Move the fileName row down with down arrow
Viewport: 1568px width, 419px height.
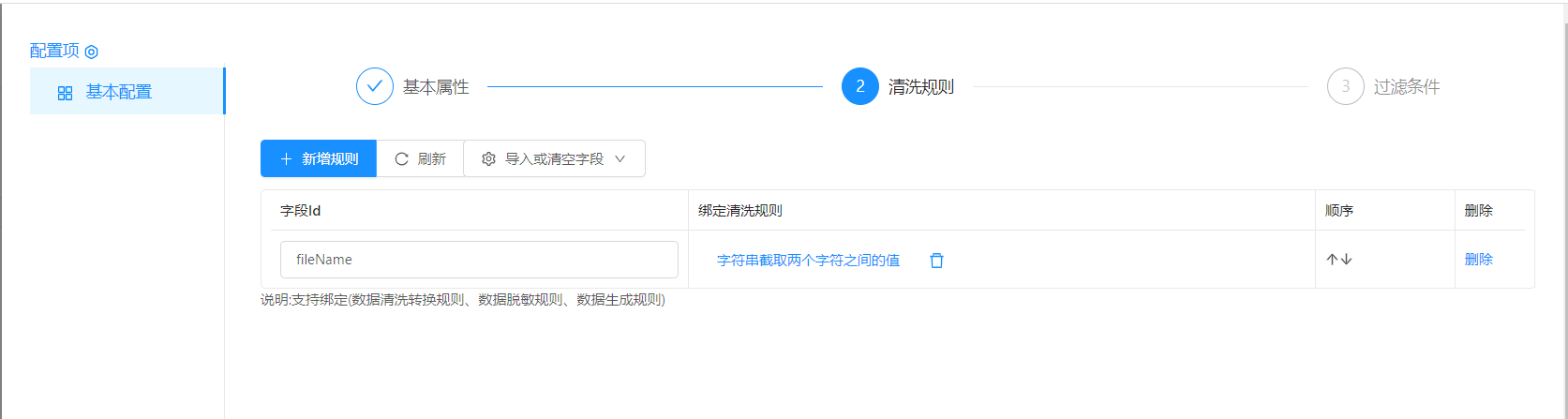click(1347, 260)
